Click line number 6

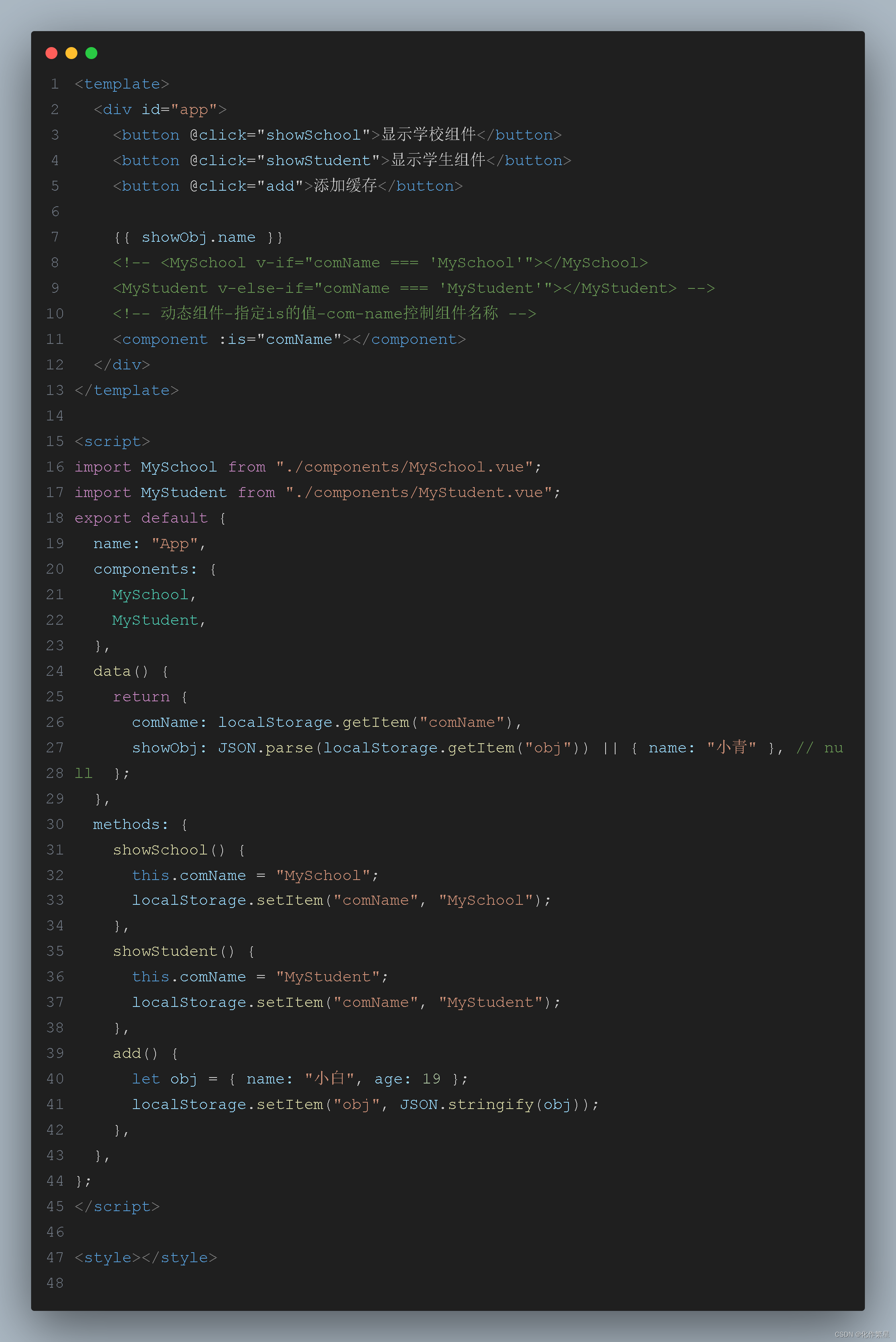click(x=55, y=212)
